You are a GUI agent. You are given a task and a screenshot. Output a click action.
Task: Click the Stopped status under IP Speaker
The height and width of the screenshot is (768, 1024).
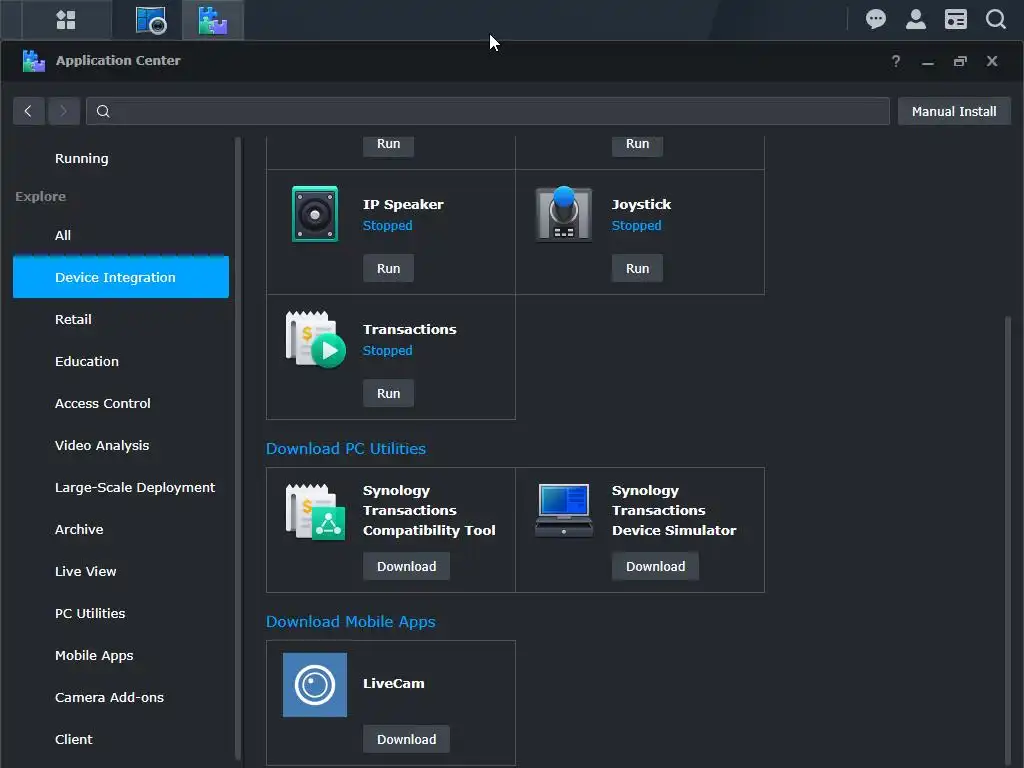387,225
